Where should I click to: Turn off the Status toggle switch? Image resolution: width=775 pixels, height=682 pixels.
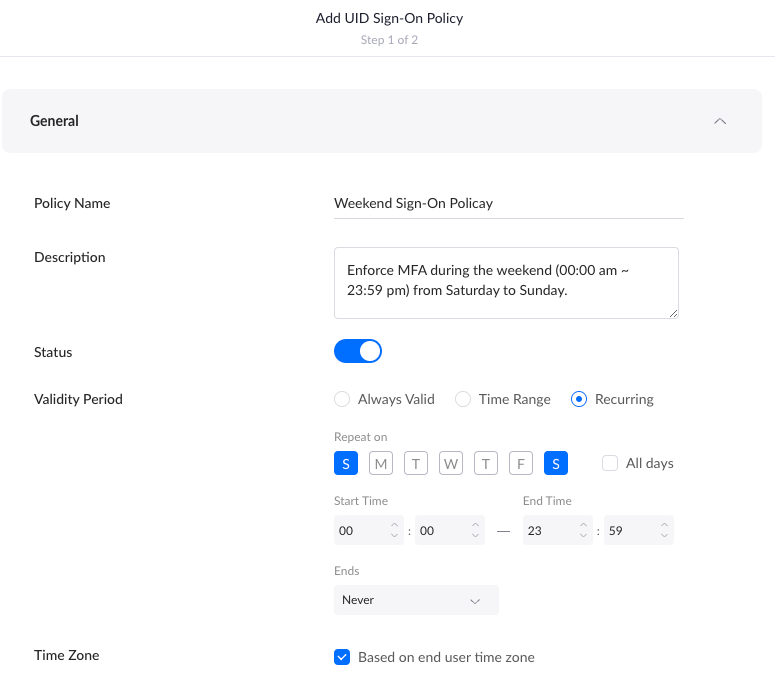pyautogui.click(x=358, y=352)
